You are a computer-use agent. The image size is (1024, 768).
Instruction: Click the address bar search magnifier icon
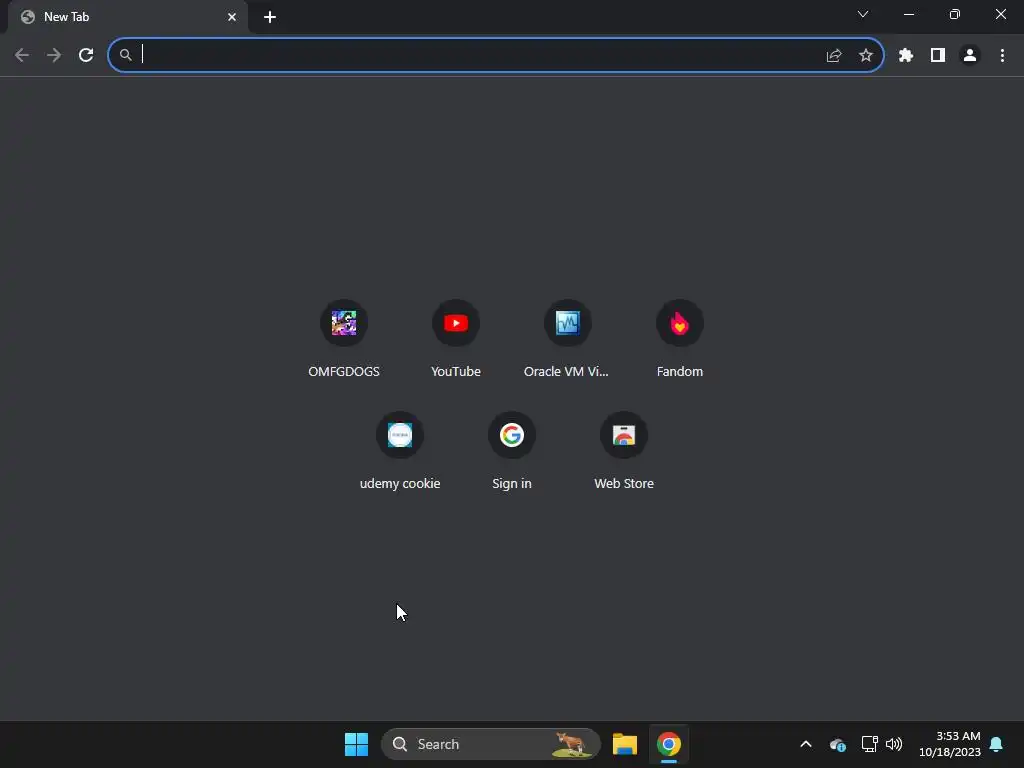coord(125,56)
